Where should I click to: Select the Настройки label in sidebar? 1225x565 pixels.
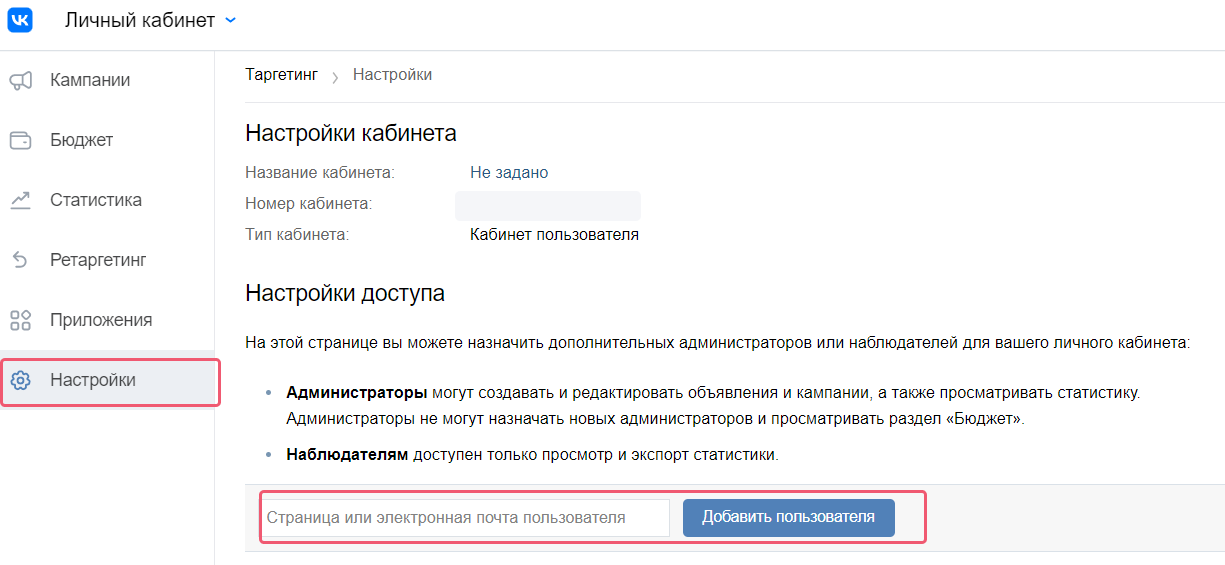[93, 380]
